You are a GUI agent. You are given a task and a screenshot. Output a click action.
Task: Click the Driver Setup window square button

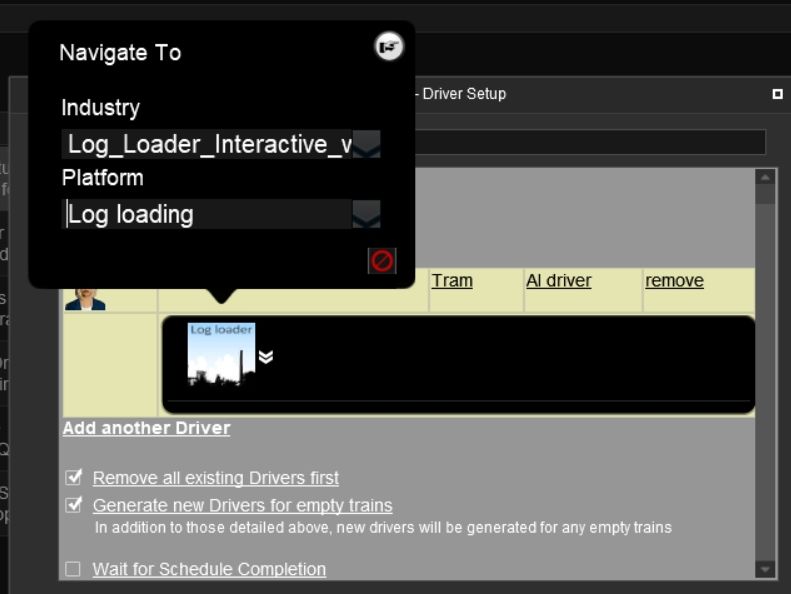click(778, 94)
